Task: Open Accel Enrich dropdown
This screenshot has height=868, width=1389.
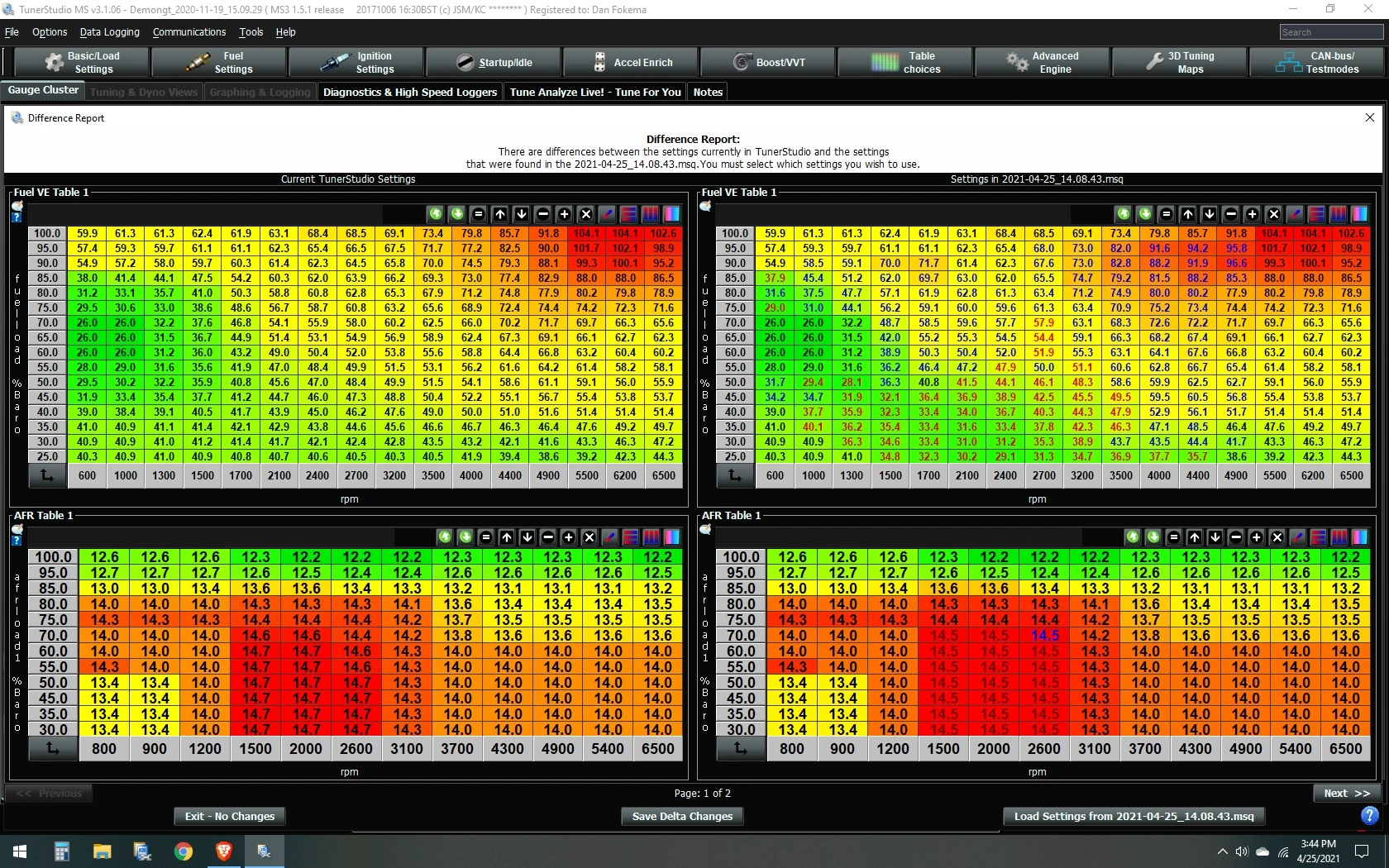Action: pyautogui.click(x=631, y=63)
